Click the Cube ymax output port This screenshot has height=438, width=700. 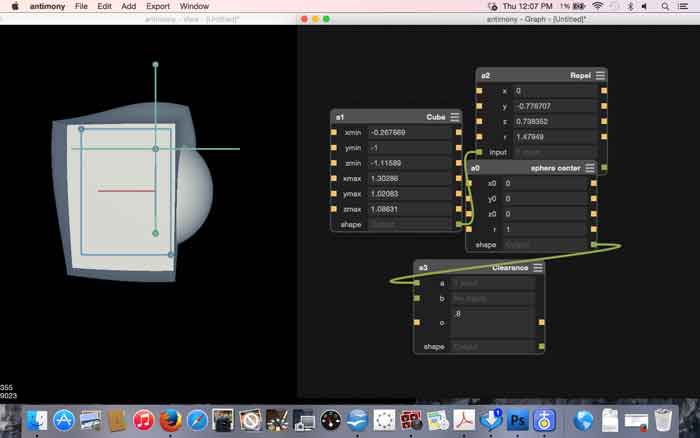pos(458,193)
